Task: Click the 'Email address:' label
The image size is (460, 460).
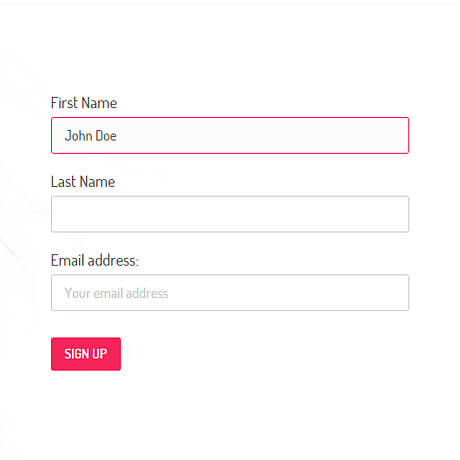Action: [95, 260]
